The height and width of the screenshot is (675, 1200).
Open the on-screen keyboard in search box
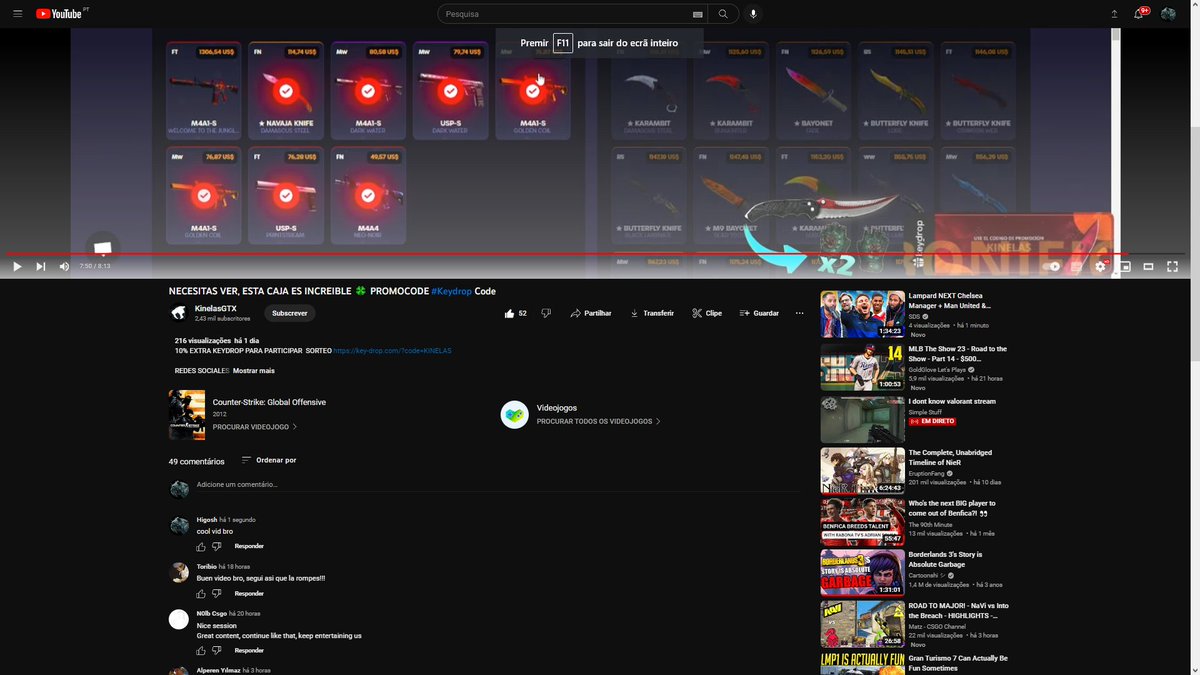(x=697, y=14)
